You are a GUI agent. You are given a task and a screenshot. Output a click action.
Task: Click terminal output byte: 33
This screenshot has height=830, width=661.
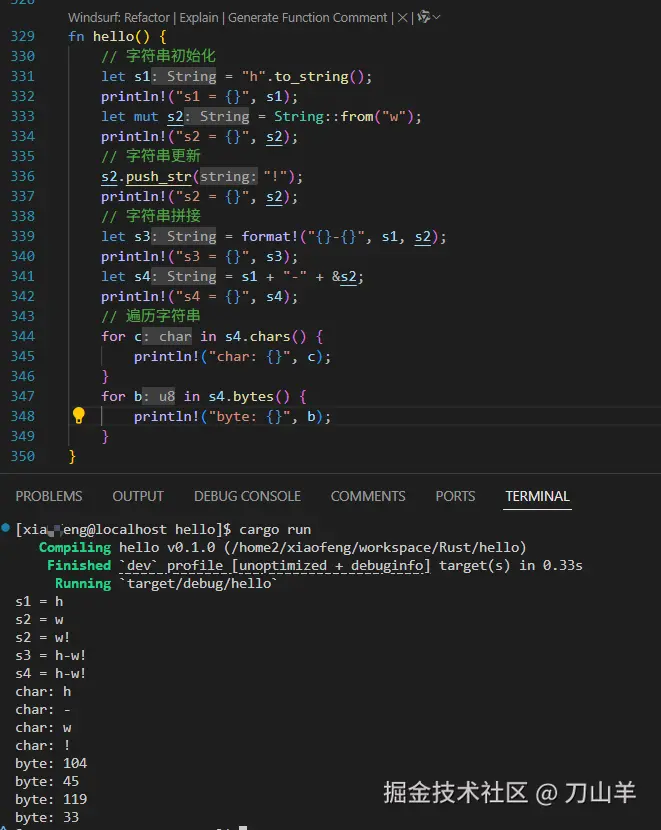pyautogui.click(x=47, y=817)
